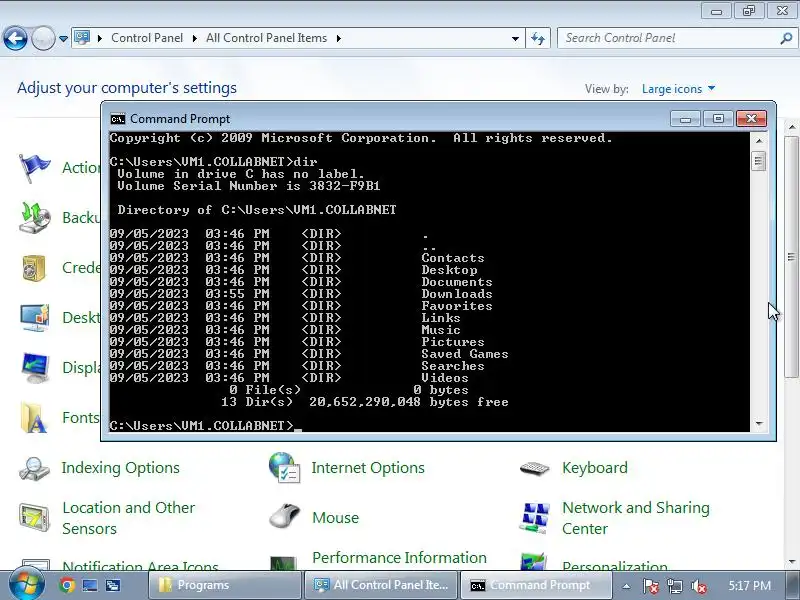800x600 pixels.
Task: Click the Forward navigation arrow button
Action: coord(43,38)
